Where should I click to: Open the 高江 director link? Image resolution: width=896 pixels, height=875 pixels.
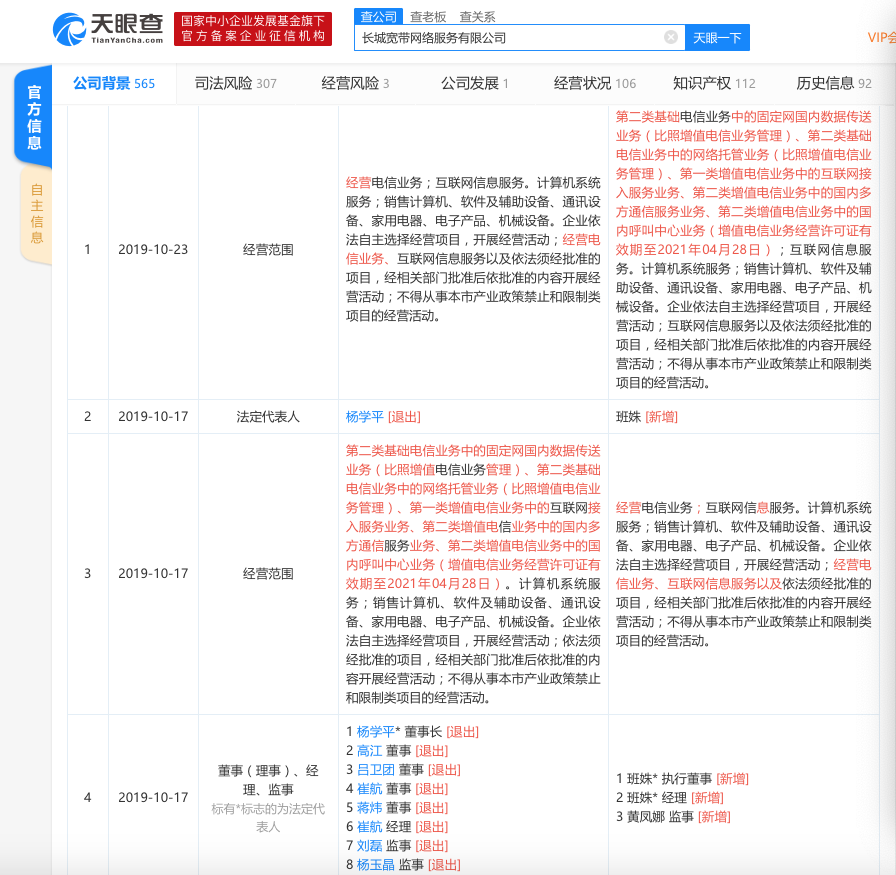[x=369, y=750]
